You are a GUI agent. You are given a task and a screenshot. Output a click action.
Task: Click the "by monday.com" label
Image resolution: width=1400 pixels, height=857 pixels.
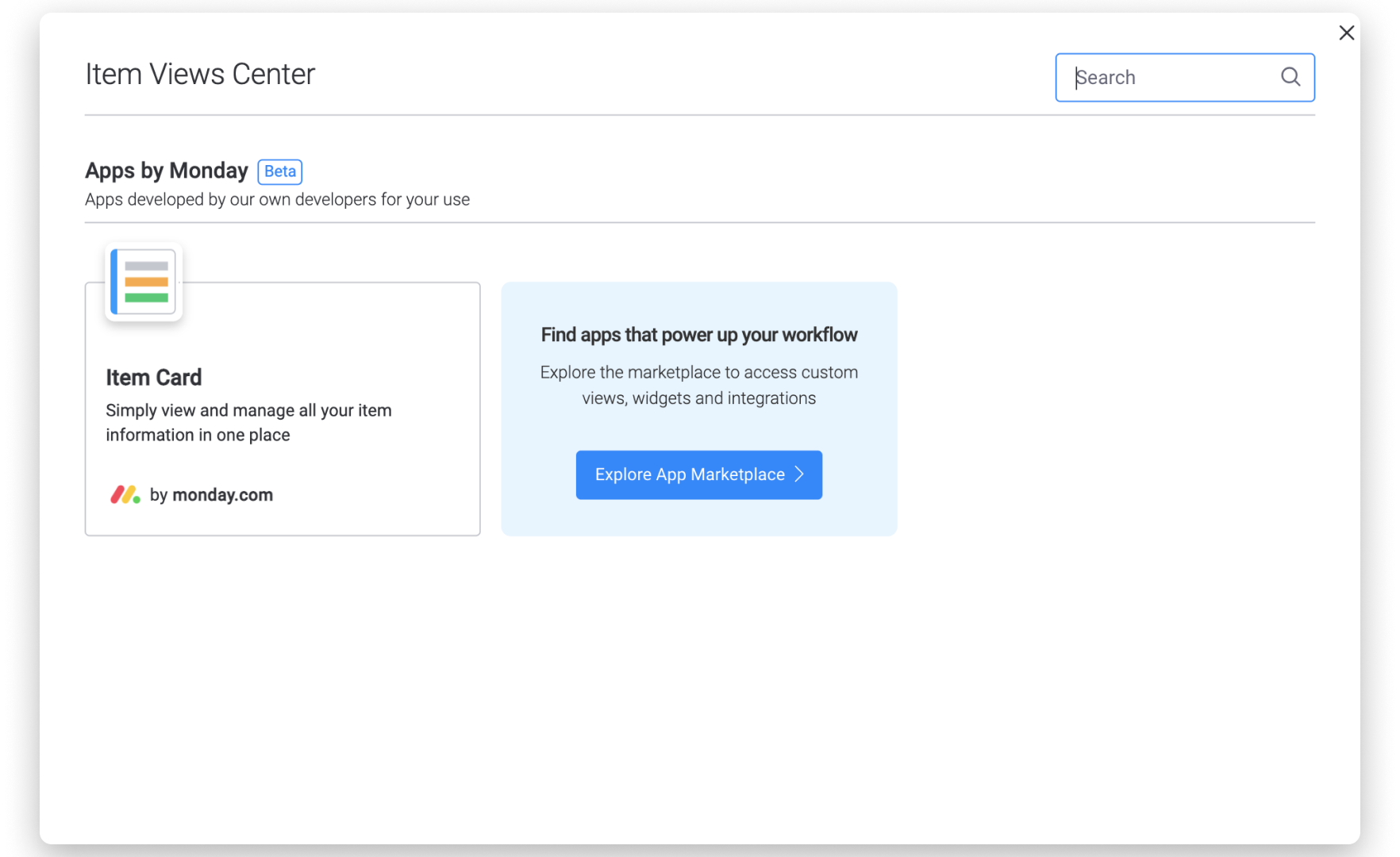211,494
